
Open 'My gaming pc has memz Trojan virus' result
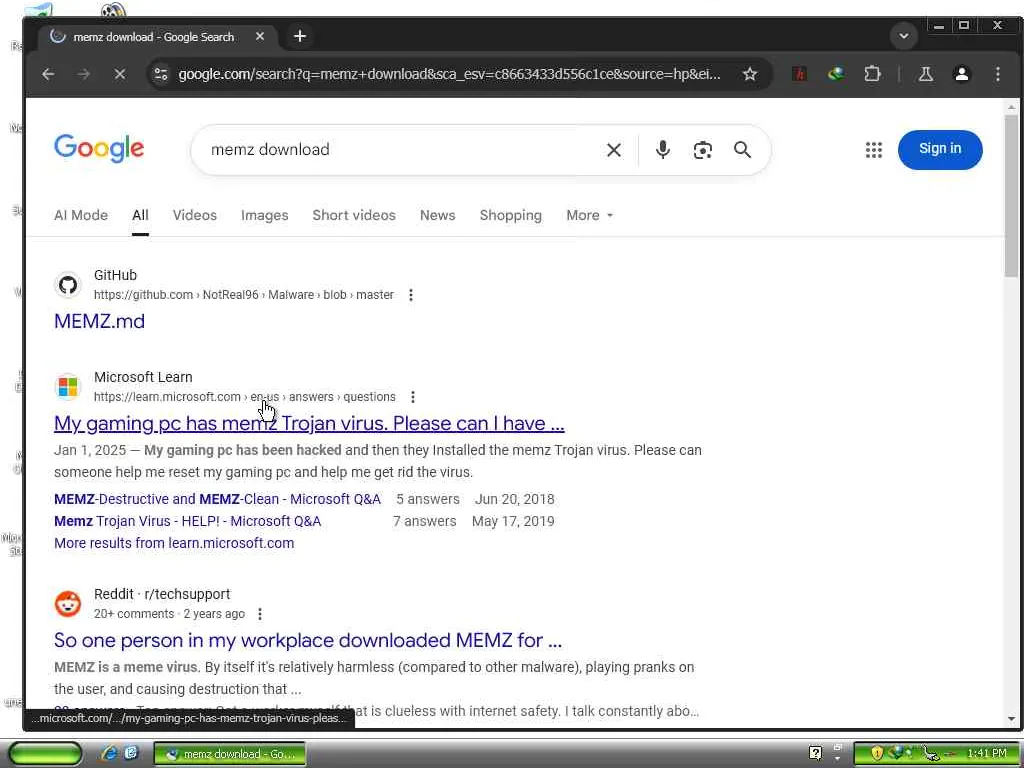tap(309, 423)
